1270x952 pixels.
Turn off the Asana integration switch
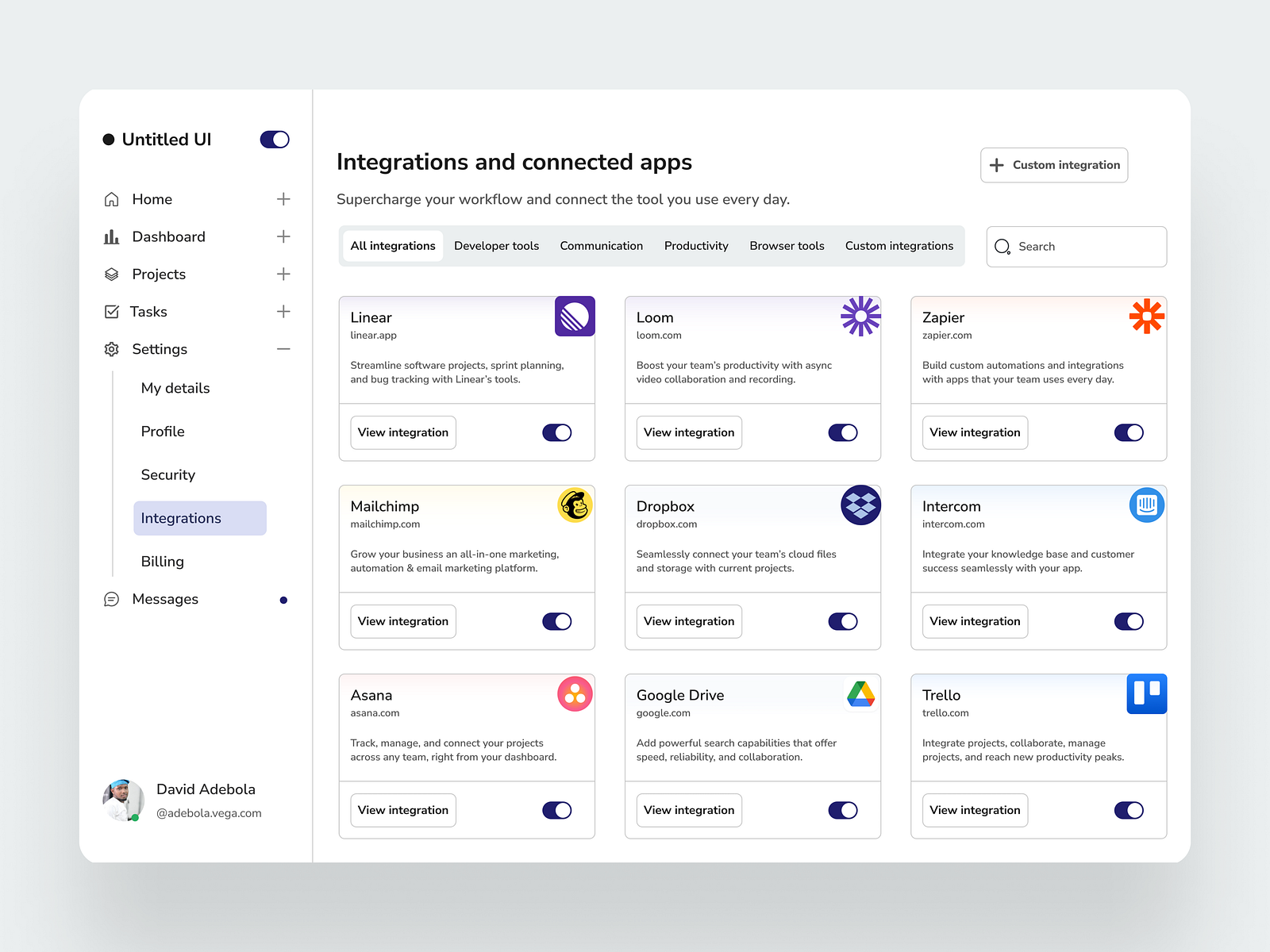pyautogui.click(x=557, y=810)
